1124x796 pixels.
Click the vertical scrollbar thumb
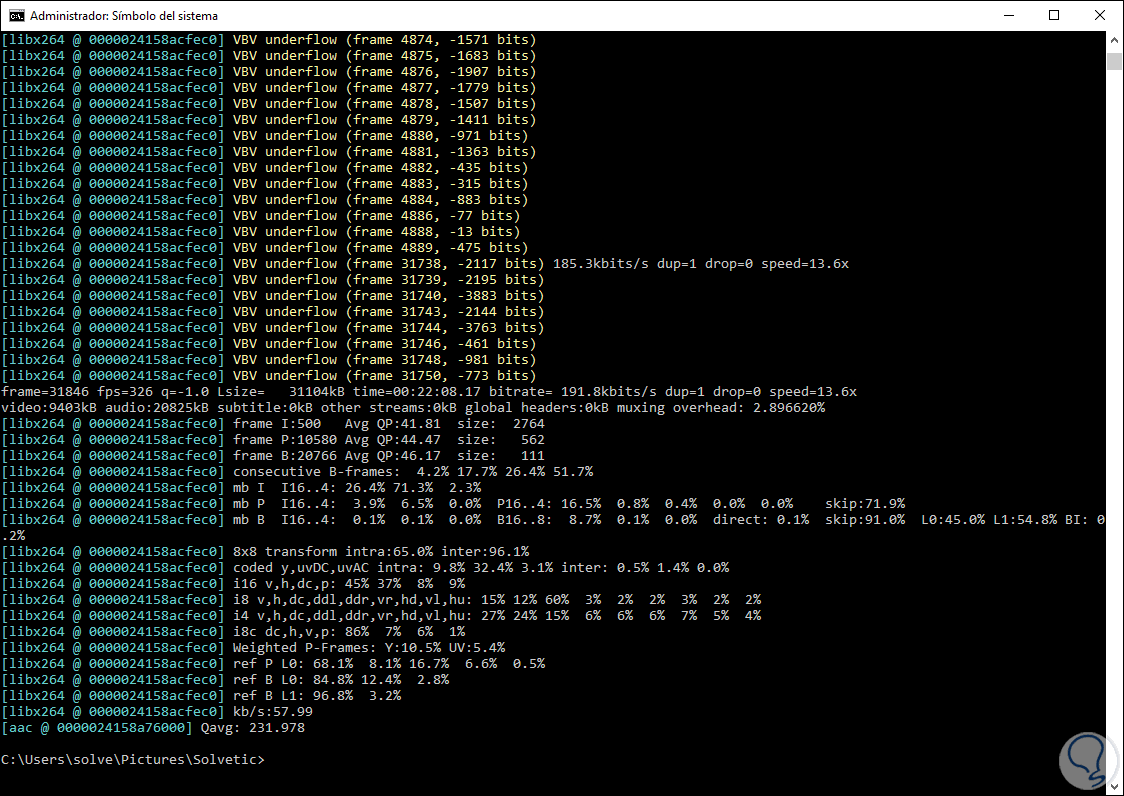pyautogui.click(x=1114, y=60)
